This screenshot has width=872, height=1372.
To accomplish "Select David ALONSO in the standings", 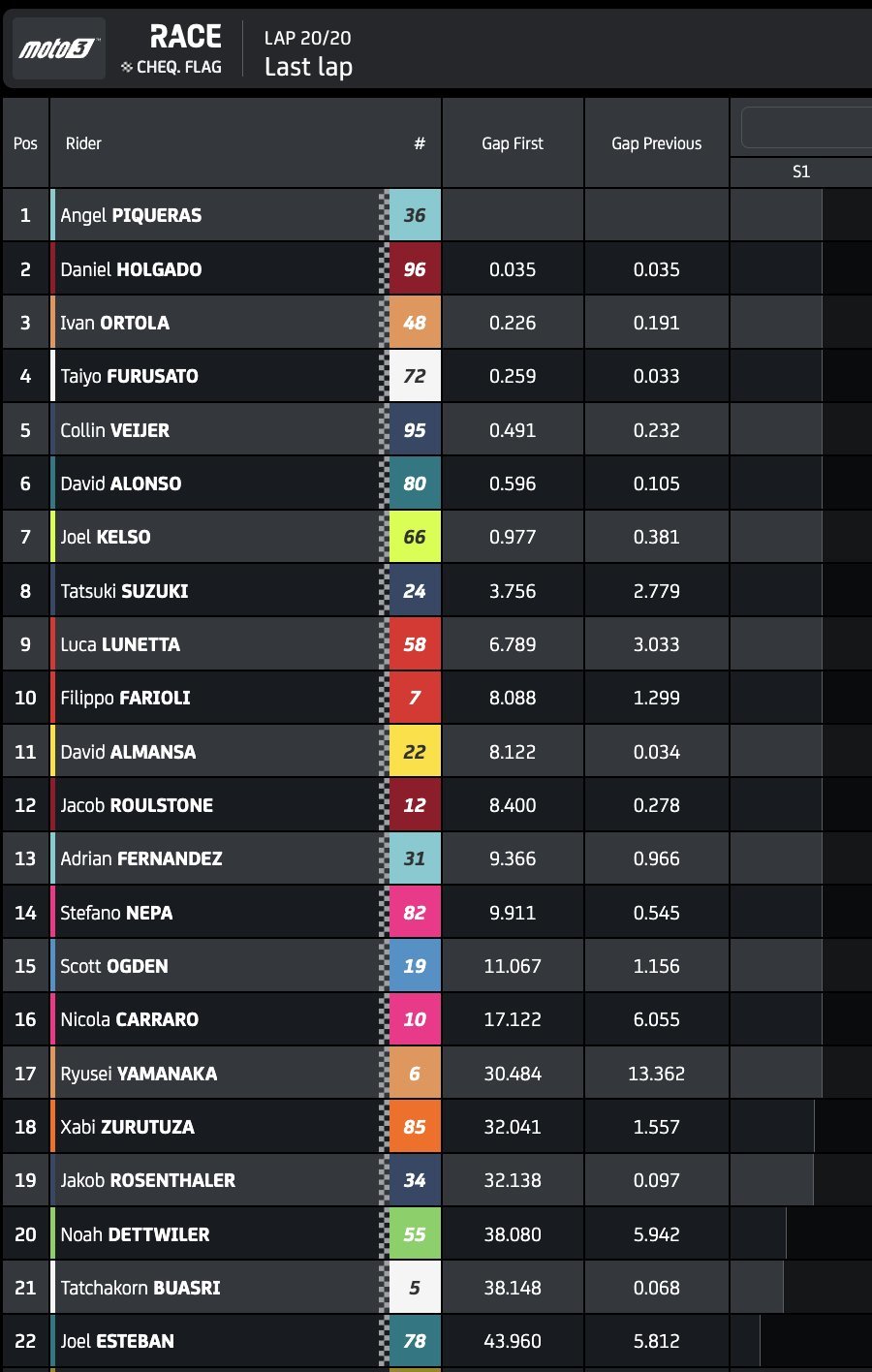I will [x=121, y=483].
